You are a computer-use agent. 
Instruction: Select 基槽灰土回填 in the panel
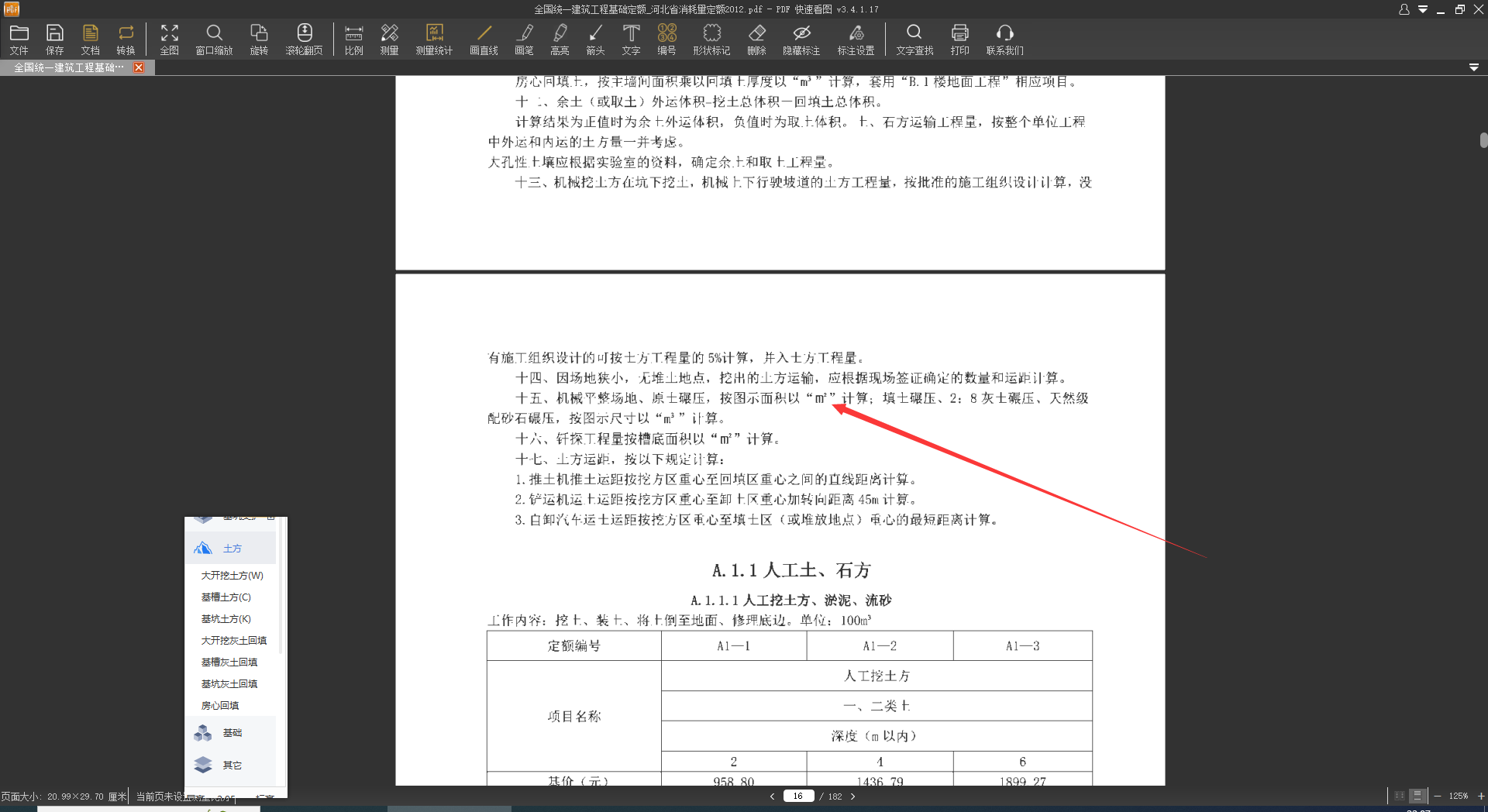tap(229, 662)
